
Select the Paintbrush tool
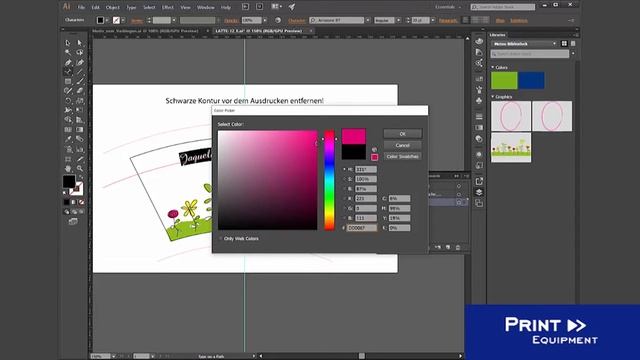[80, 81]
